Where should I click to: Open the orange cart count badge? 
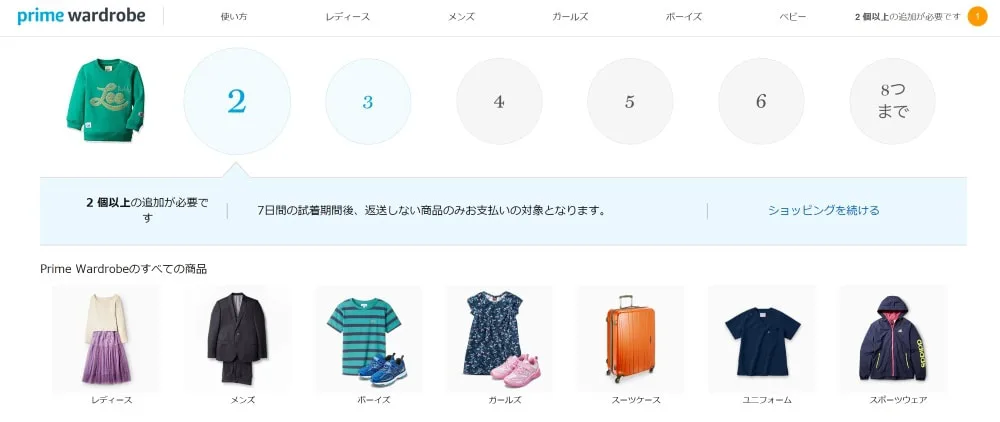(977, 17)
